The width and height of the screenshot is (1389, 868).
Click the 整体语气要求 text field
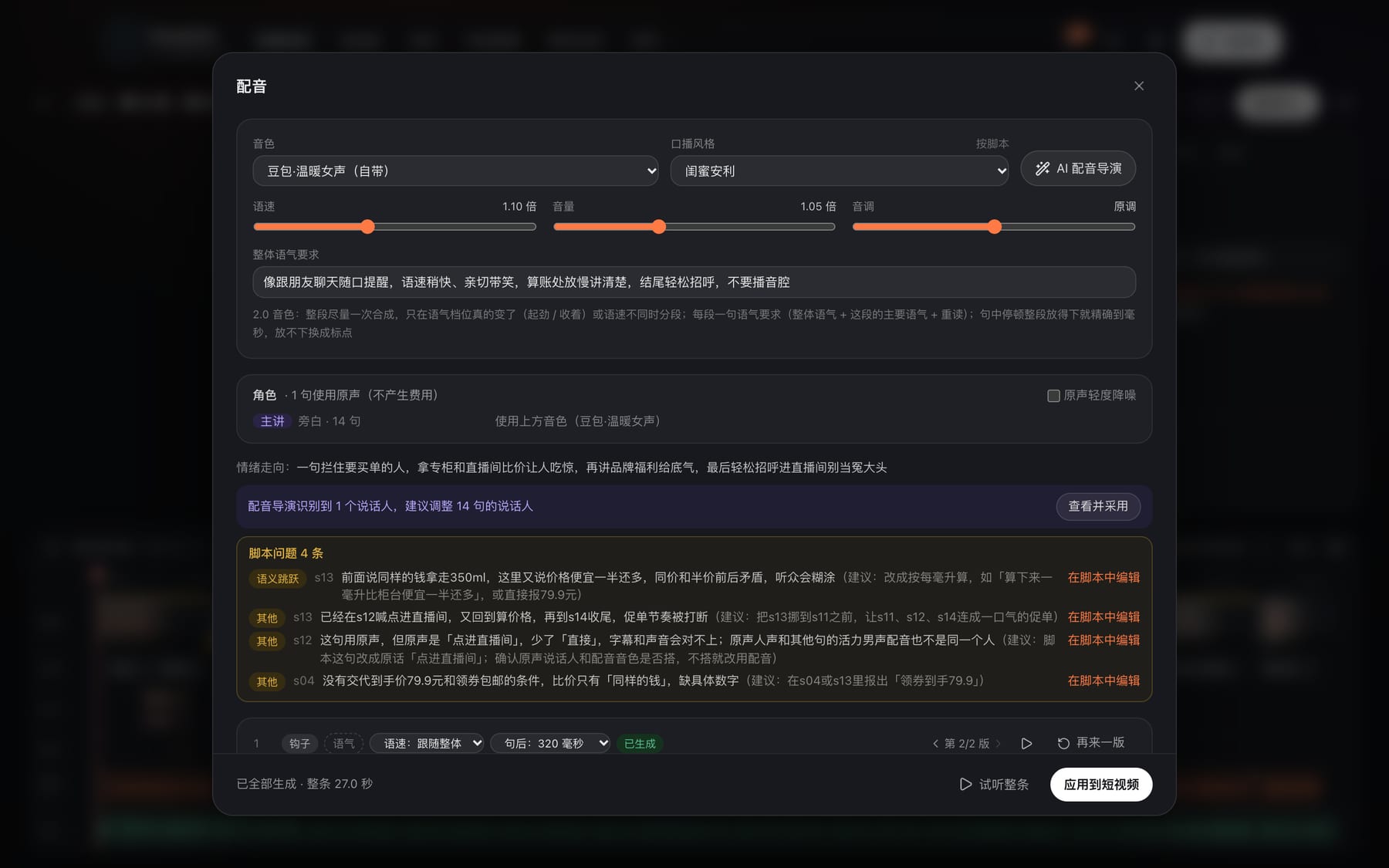694,282
